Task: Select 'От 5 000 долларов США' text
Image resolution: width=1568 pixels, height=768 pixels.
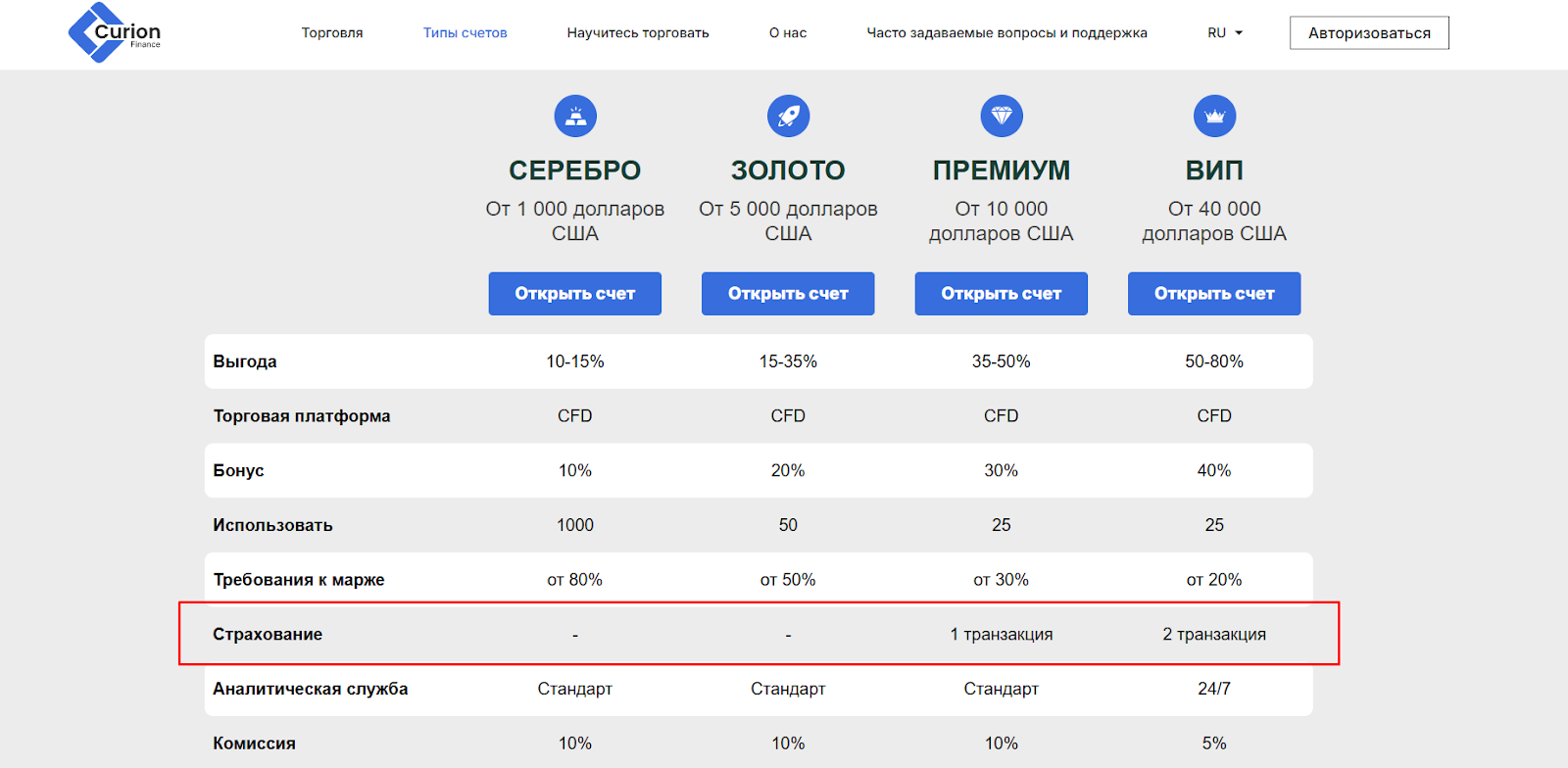Action: click(788, 221)
